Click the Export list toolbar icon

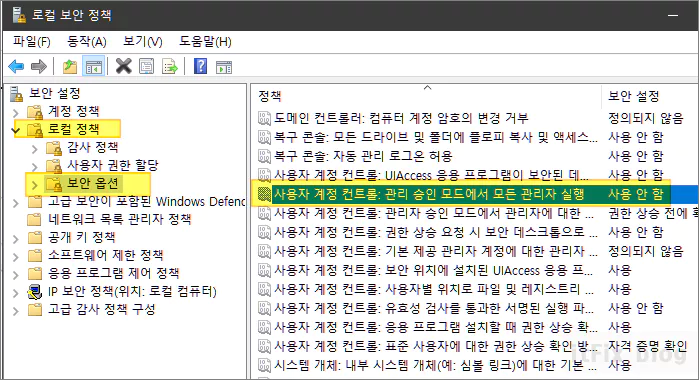click(x=170, y=67)
